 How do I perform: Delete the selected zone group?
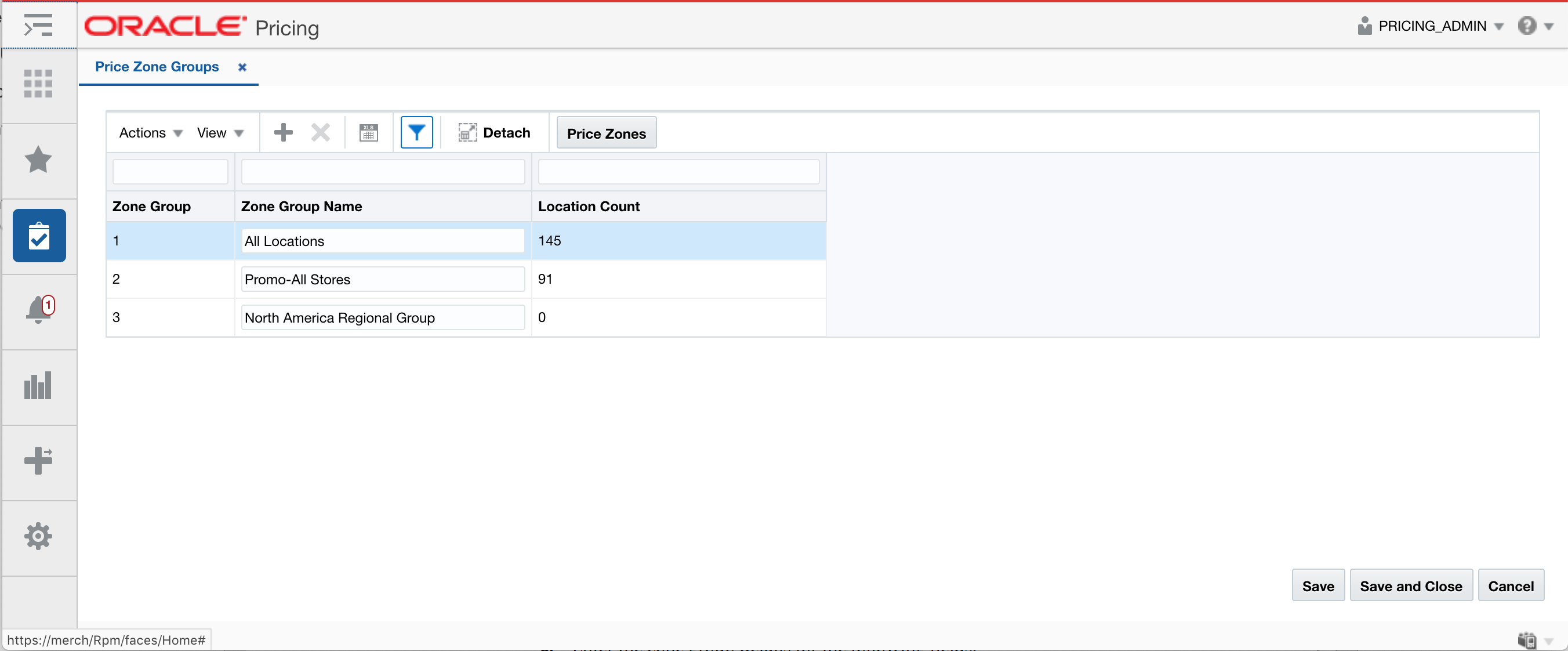coord(320,132)
